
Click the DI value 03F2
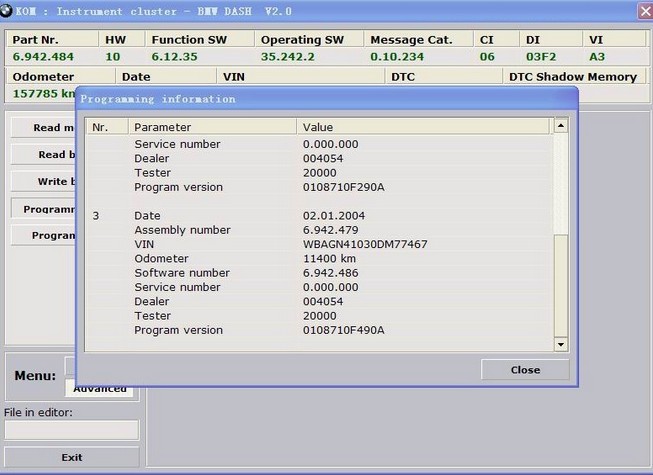coord(541,57)
